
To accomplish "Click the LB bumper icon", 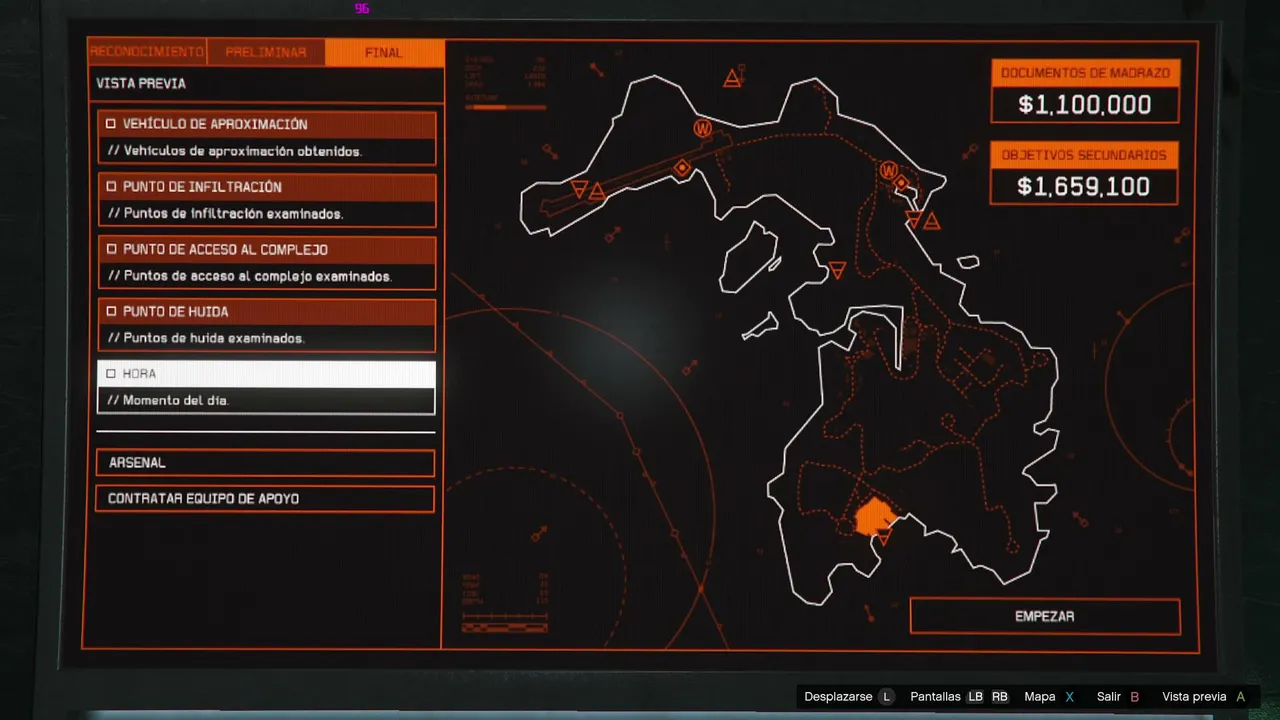I will point(976,697).
